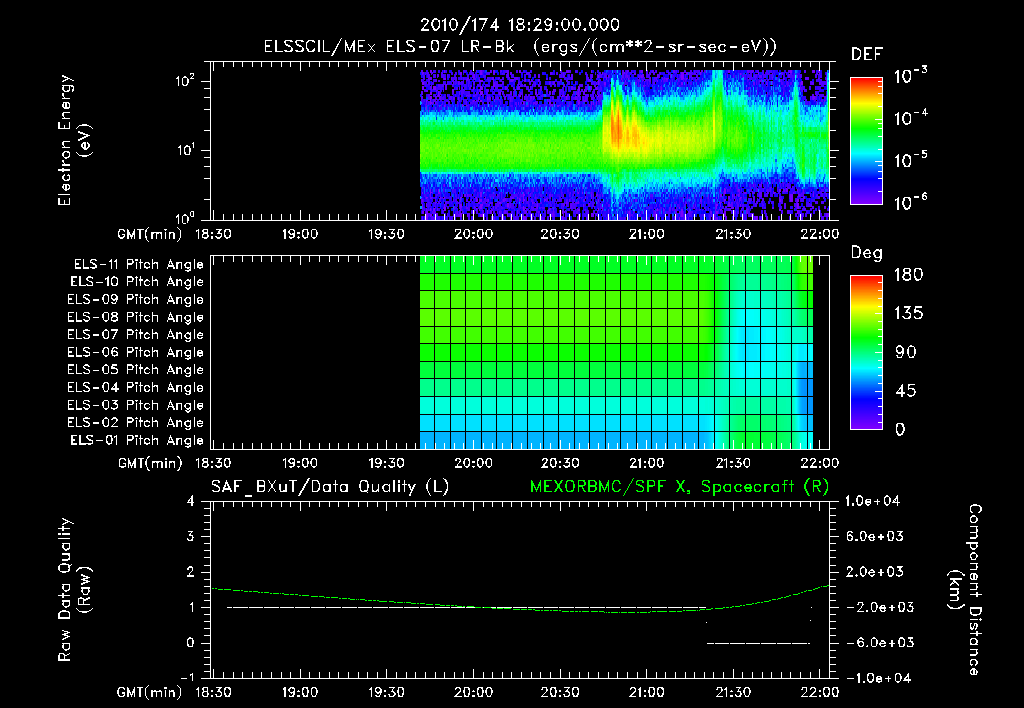1024x708 pixels.
Task: Click the Deg pitch angle color bar
Action: pyautogui.click(x=866, y=352)
